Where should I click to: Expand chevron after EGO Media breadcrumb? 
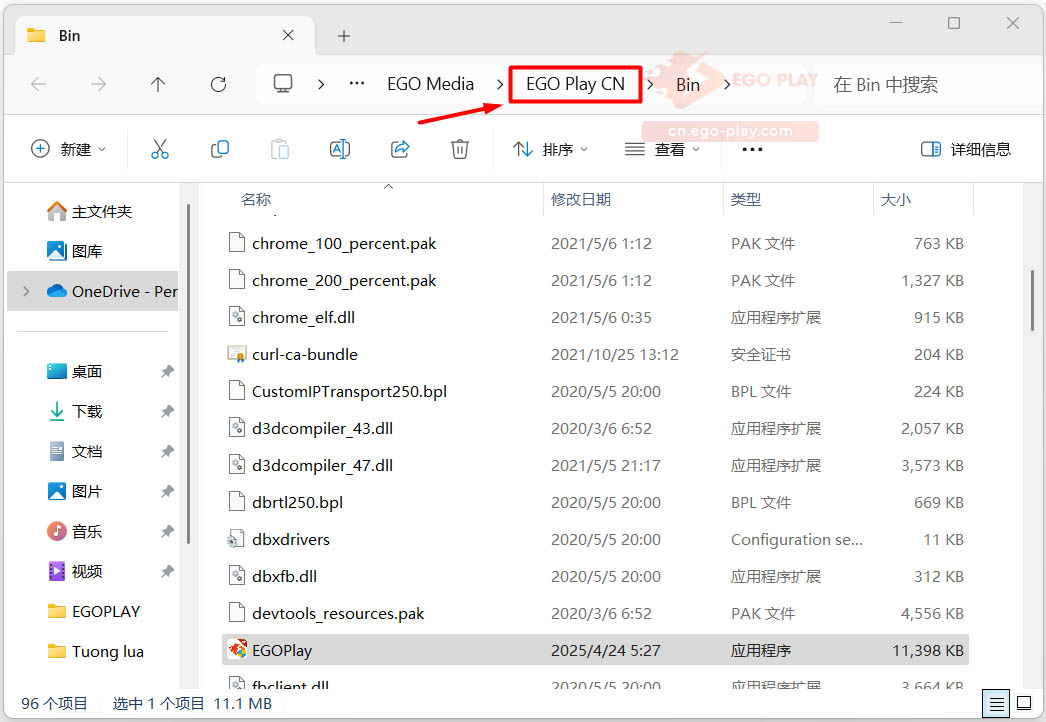point(499,84)
